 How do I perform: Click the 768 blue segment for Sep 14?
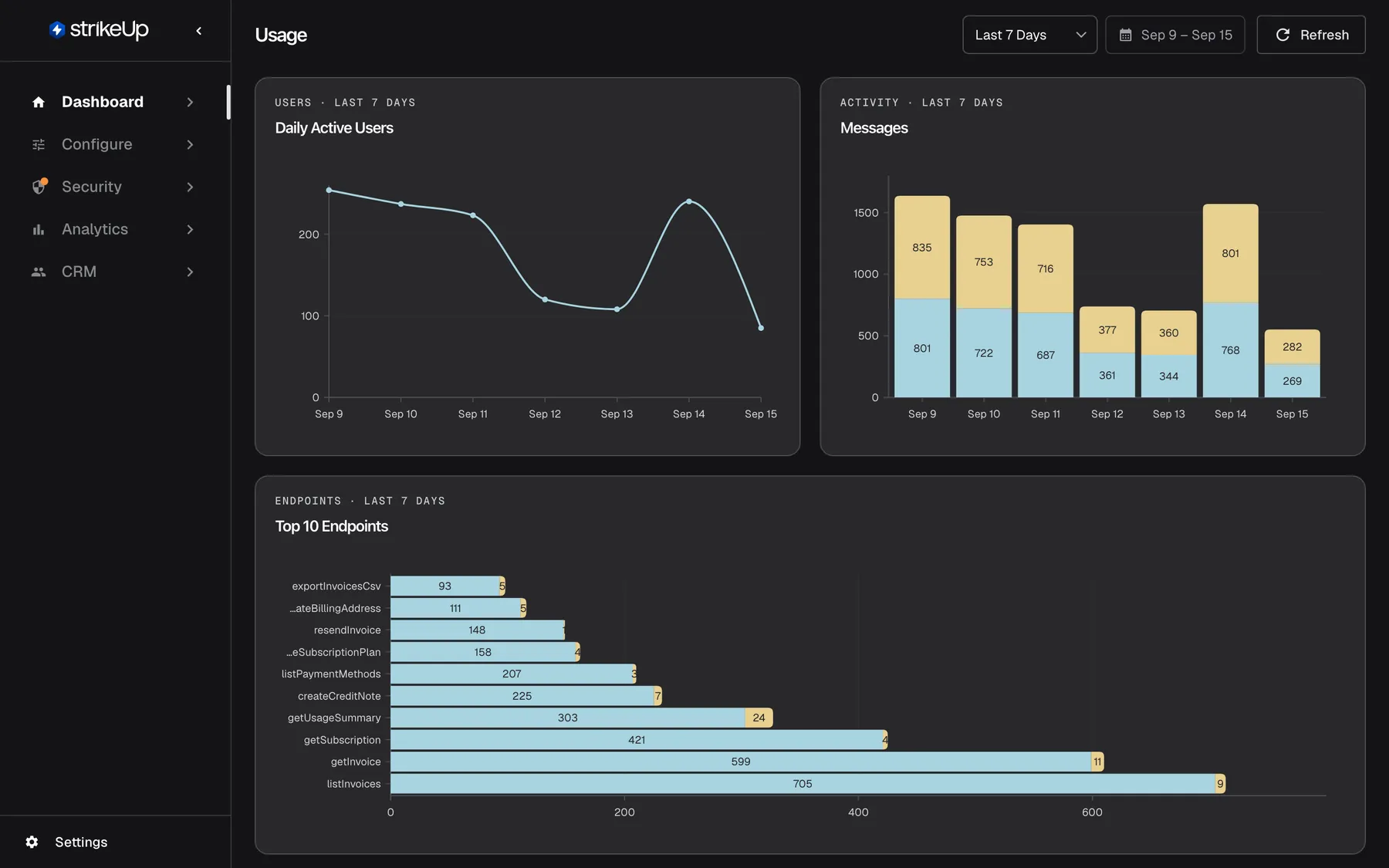point(1230,350)
